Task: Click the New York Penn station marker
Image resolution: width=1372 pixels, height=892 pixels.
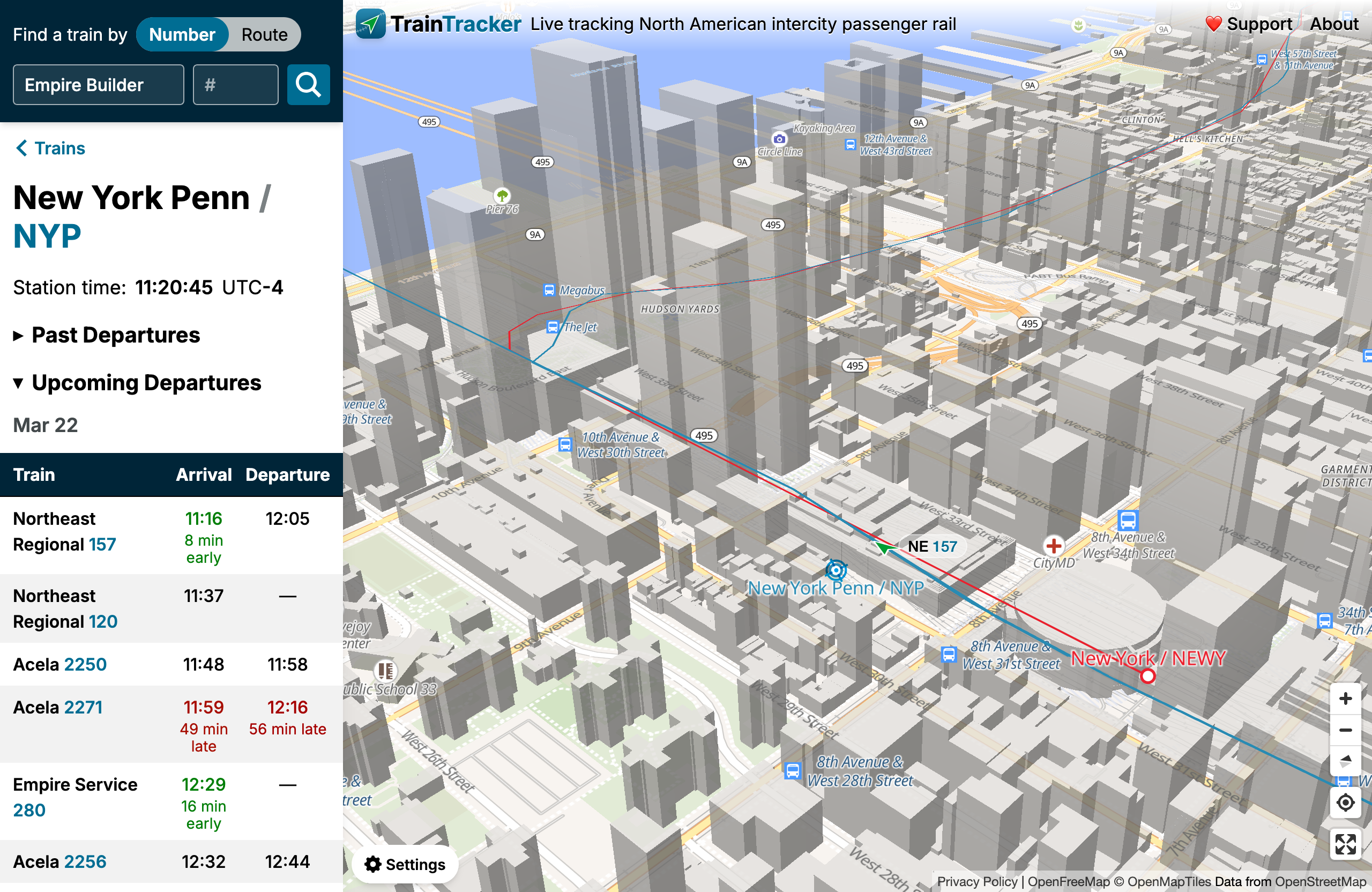Action: pyautogui.click(x=836, y=570)
